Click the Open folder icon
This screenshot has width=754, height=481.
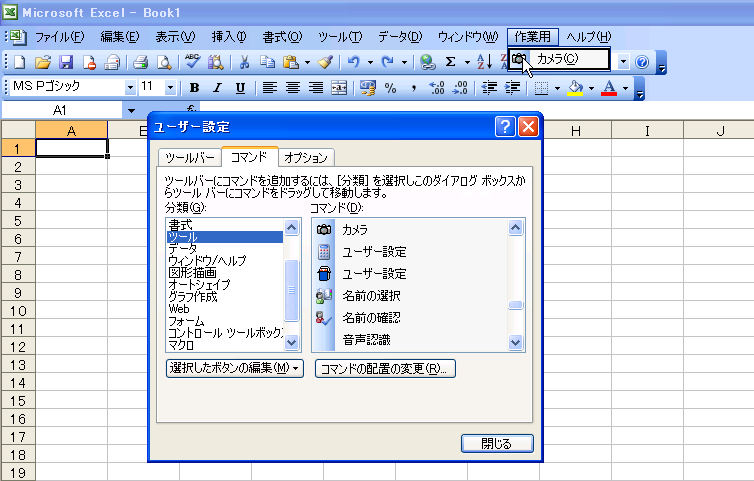43,62
